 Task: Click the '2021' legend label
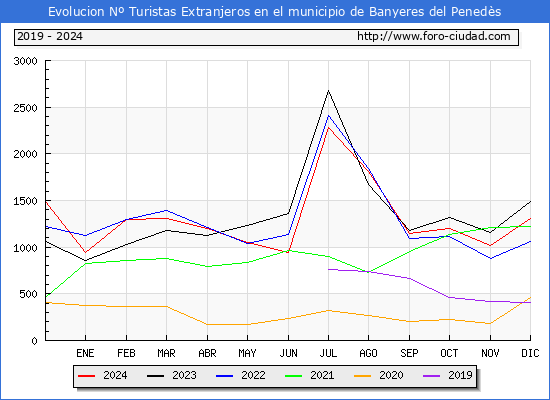coord(322,375)
